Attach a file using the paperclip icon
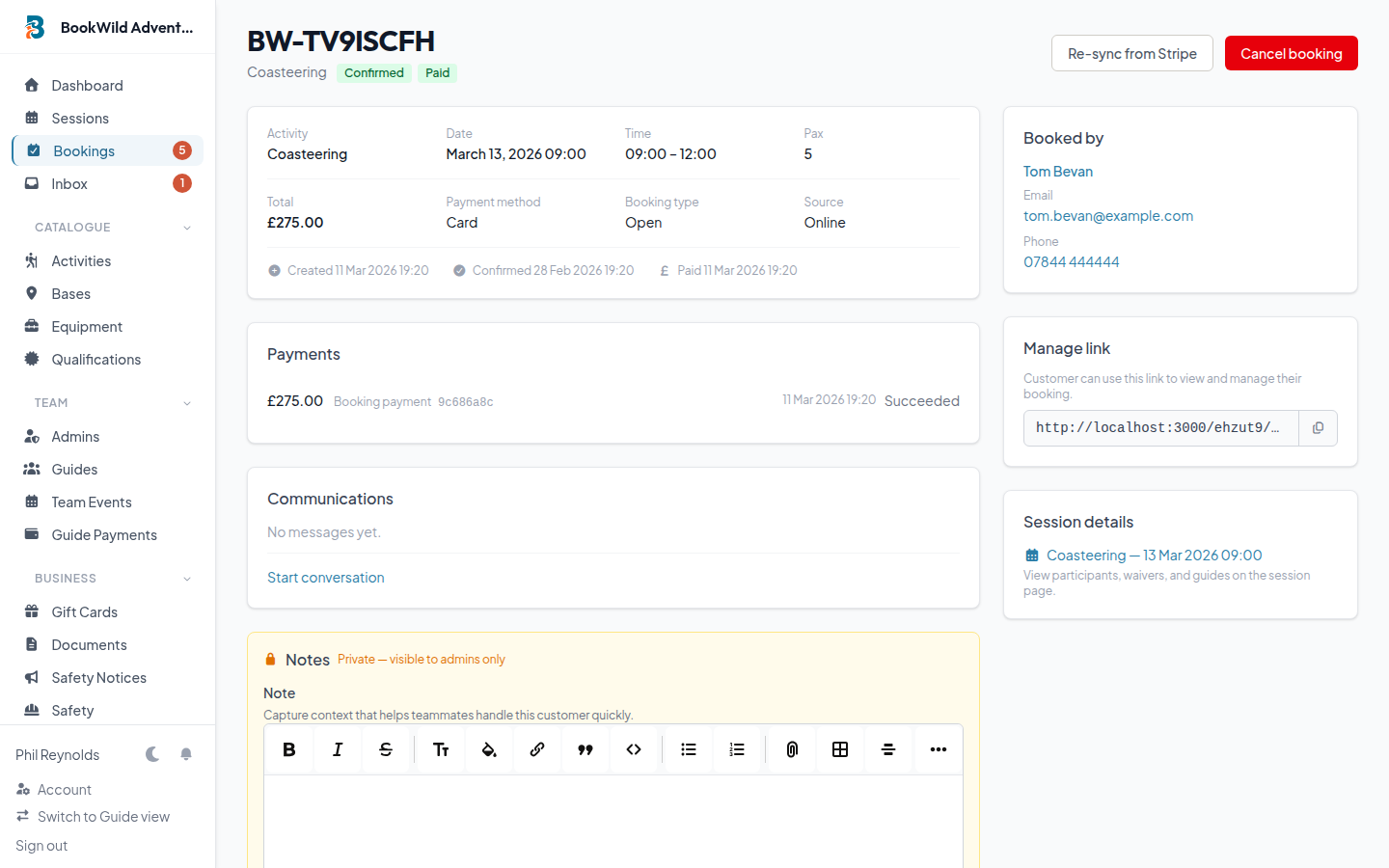This screenshot has height=868, width=1389. tap(792, 749)
